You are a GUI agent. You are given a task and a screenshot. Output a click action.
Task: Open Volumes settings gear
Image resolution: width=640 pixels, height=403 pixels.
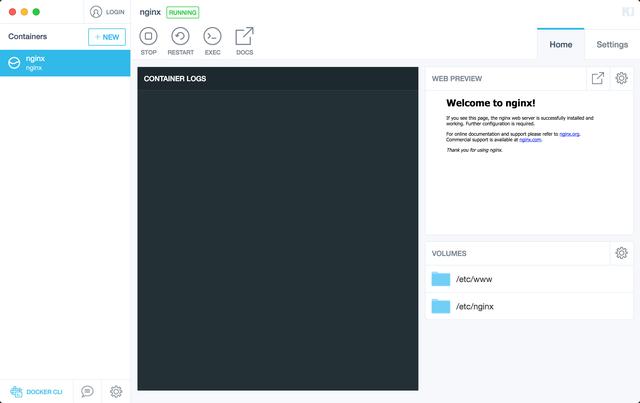pos(621,253)
